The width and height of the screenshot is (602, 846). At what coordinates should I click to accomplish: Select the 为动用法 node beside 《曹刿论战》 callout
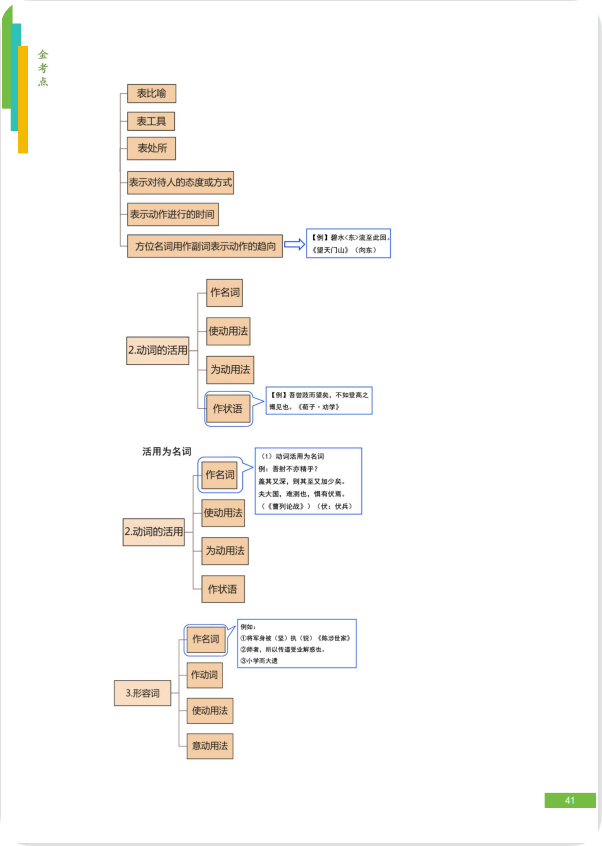224,551
